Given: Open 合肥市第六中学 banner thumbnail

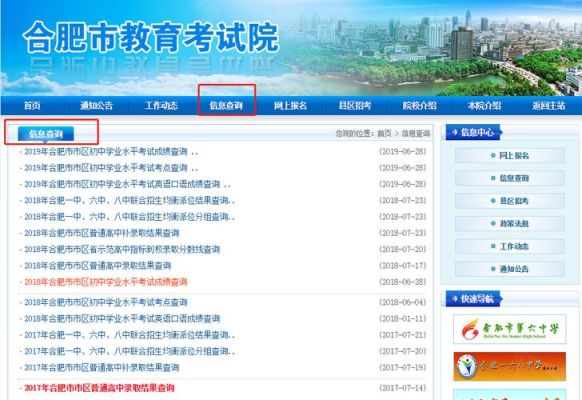Looking at the screenshot, I should pos(510,329).
